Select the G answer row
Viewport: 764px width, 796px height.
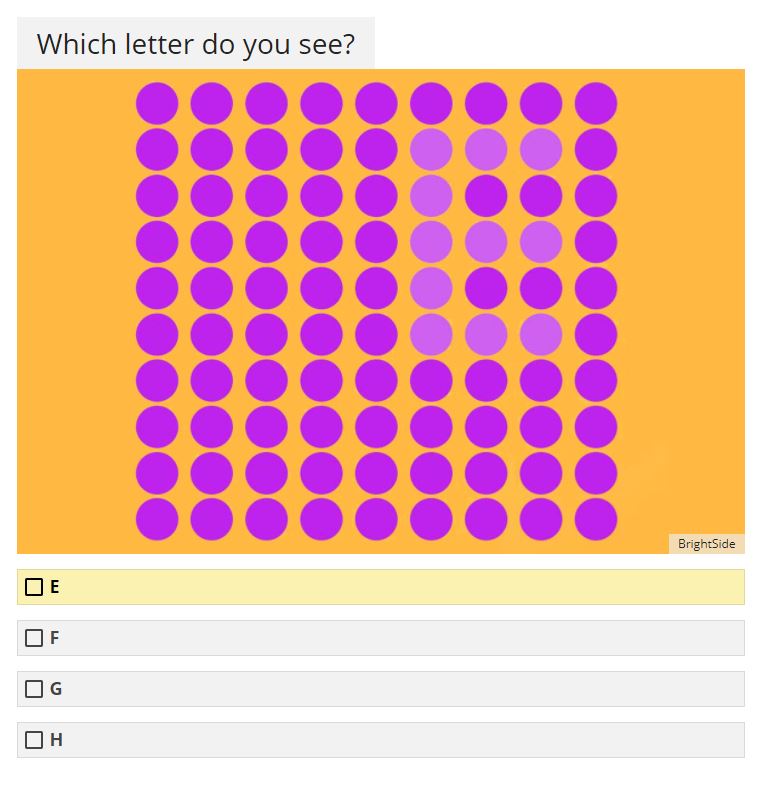pos(381,689)
